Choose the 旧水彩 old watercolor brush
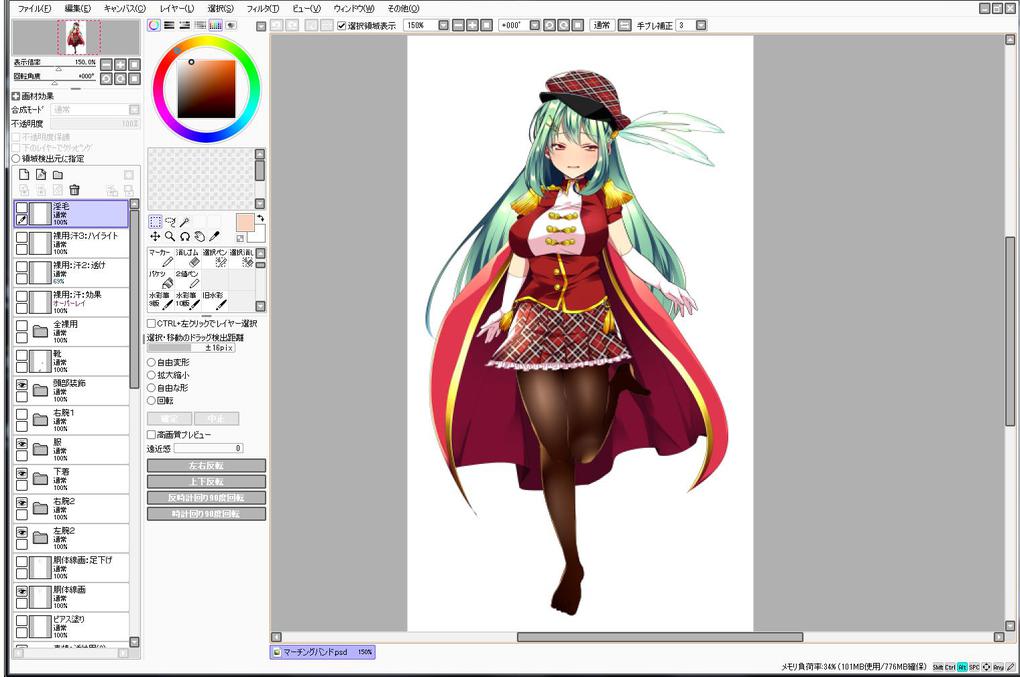Image resolution: width=1020 pixels, height=677 pixels. [x=215, y=300]
